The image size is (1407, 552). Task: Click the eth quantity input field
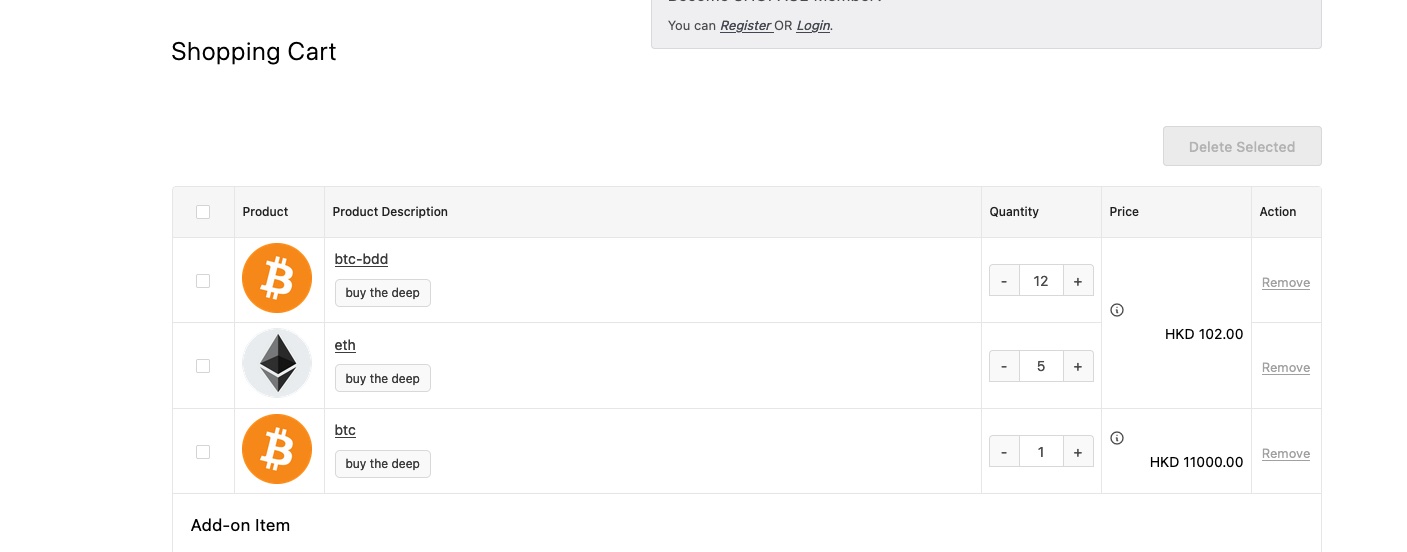(1041, 366)
